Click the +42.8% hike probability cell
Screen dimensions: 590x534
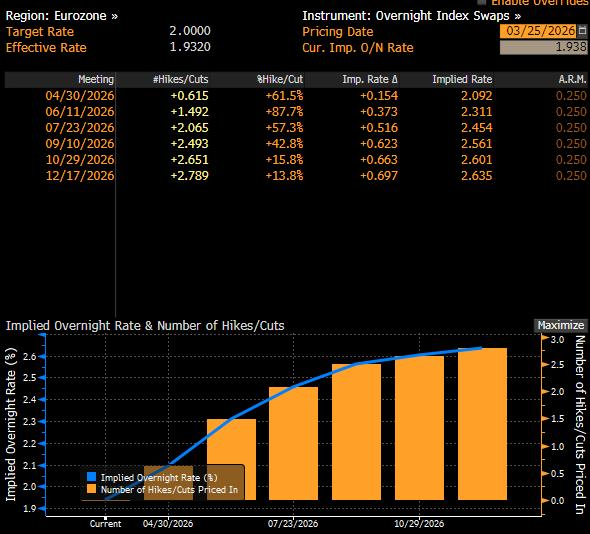coord(284,143)
